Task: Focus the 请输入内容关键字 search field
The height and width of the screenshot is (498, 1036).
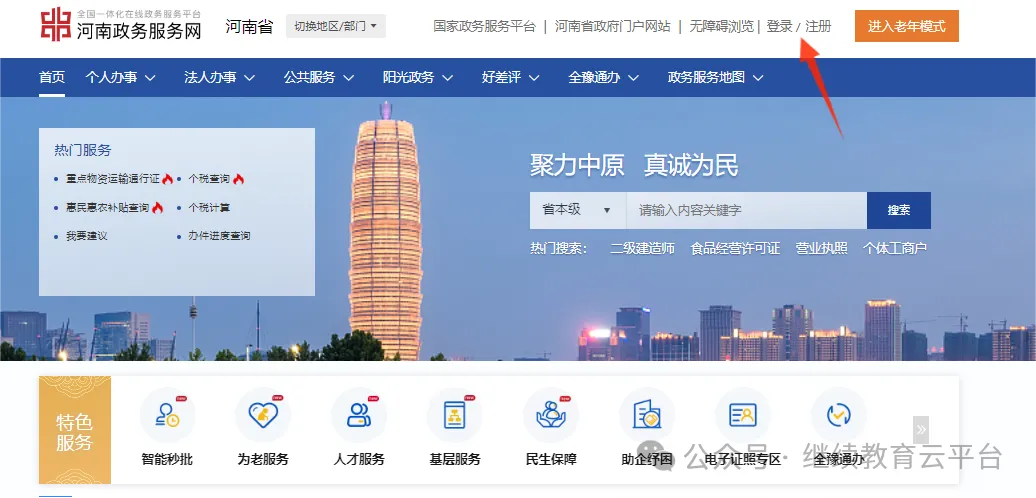Action: 747,210
